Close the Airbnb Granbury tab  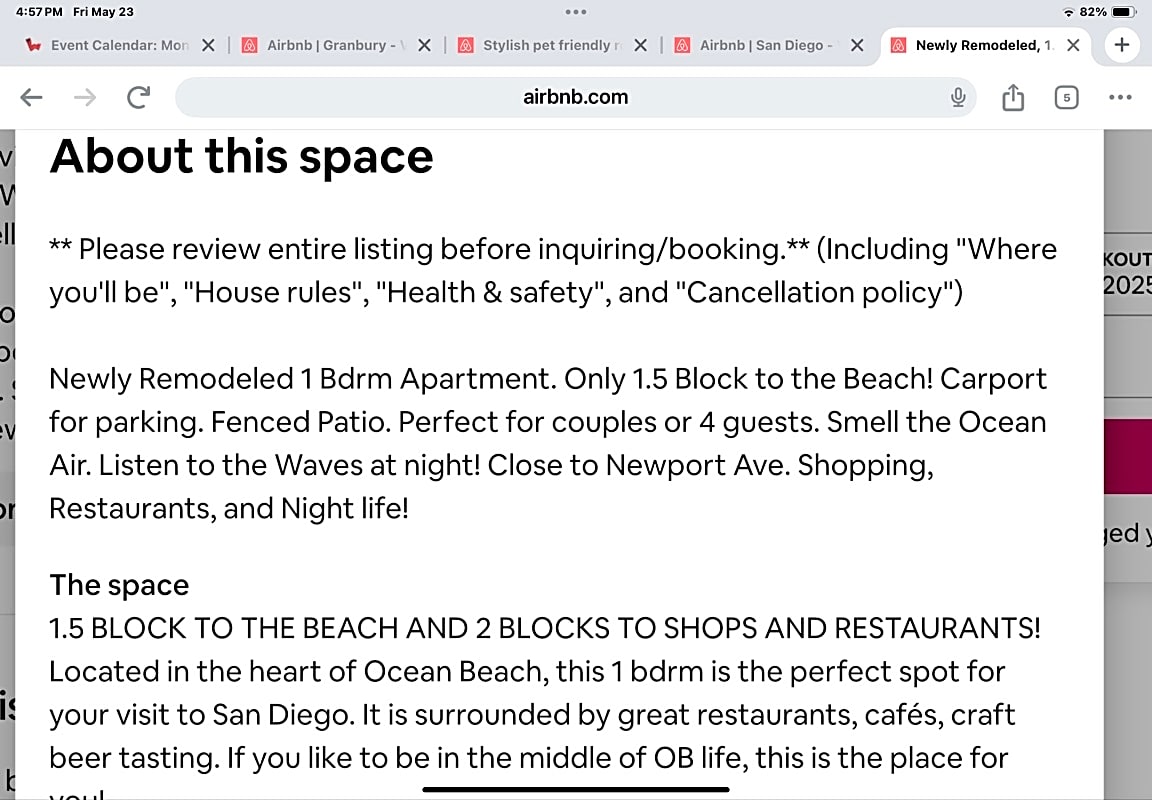[425, 45]
